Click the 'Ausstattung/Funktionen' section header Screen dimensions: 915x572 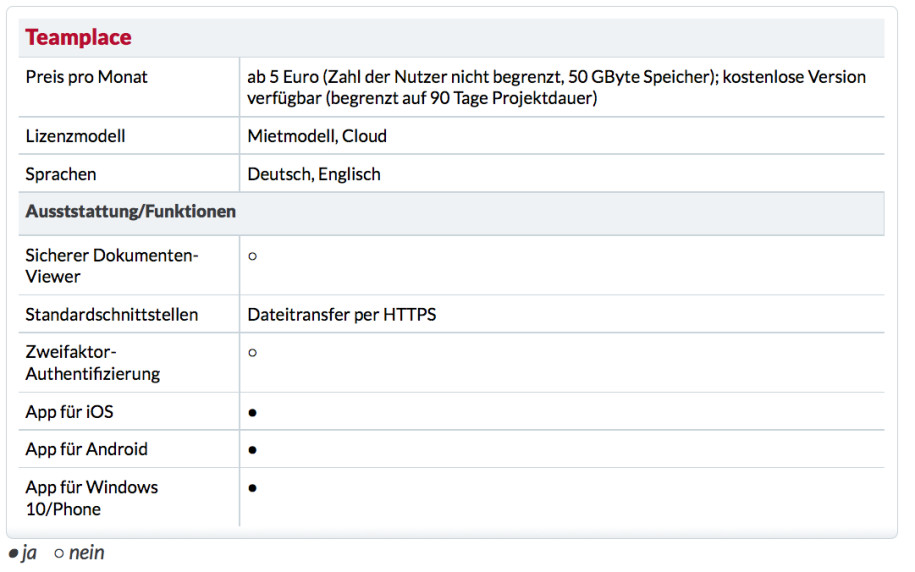pos(131,211)
